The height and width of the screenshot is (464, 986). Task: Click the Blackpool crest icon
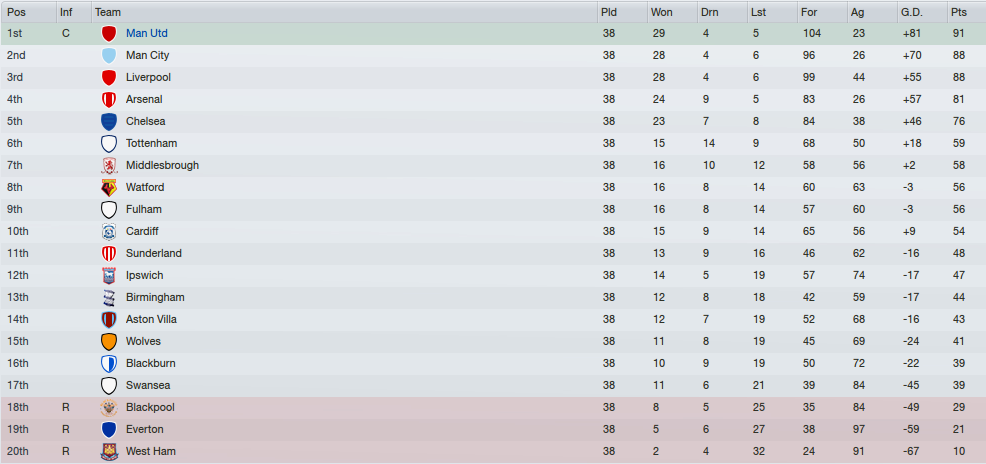coord(109,407)
